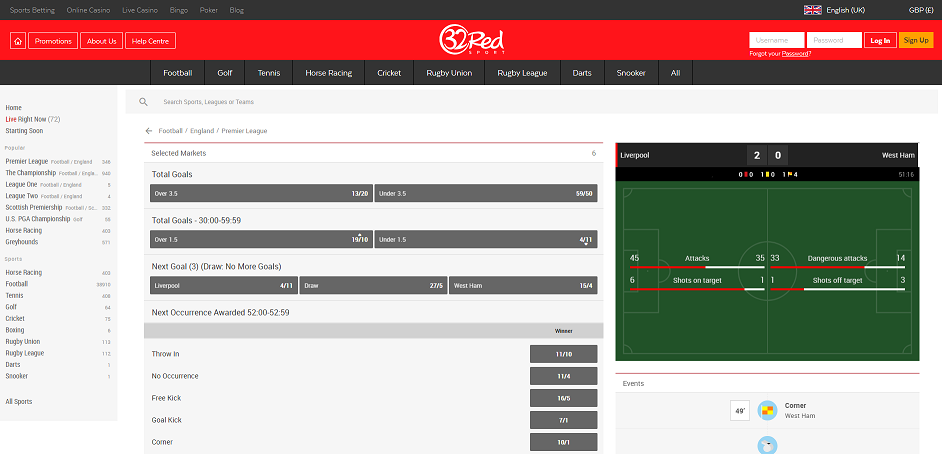Collapse the Selected Markets header
This screenshot has height=454, width=942.
[x=374, y=153]
